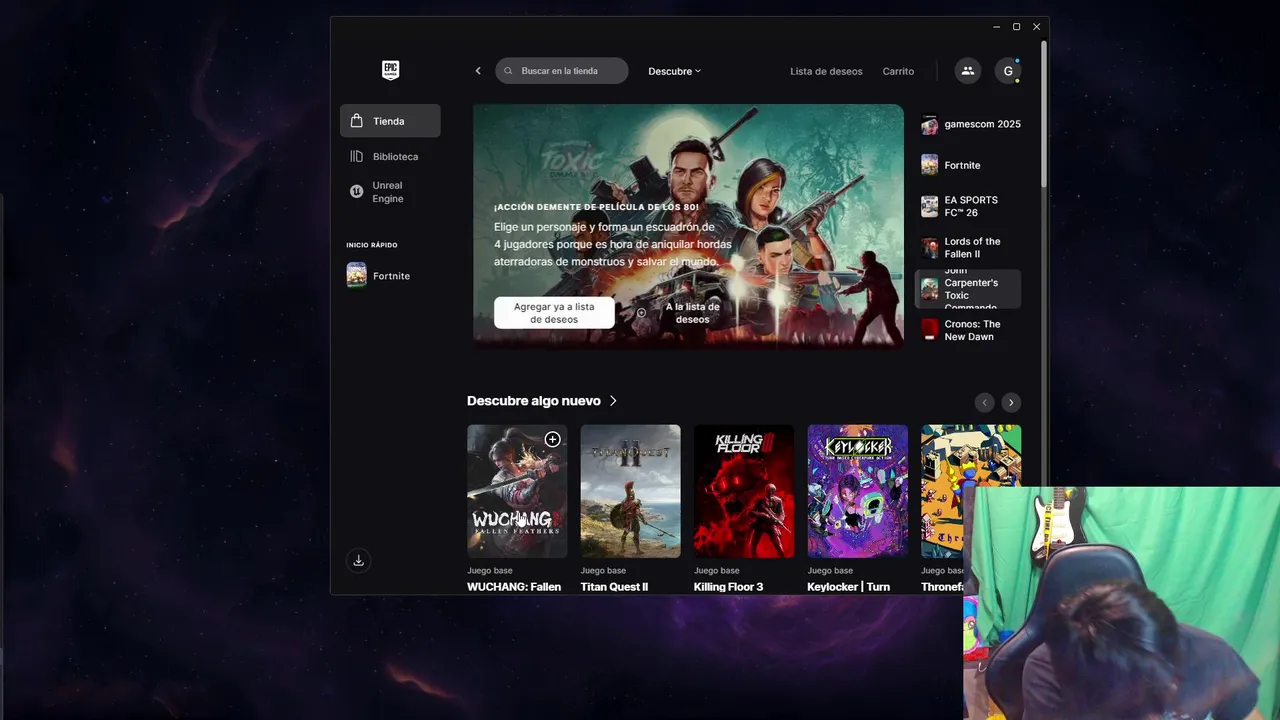Open Keylocker game cover
1280x720 pixels.
(x=858, y=491)
